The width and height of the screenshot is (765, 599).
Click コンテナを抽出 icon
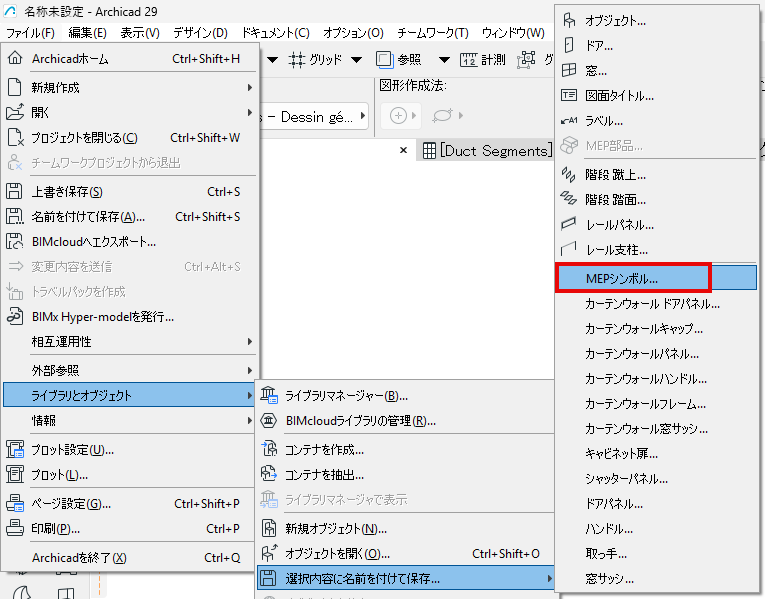pos(269,474)
